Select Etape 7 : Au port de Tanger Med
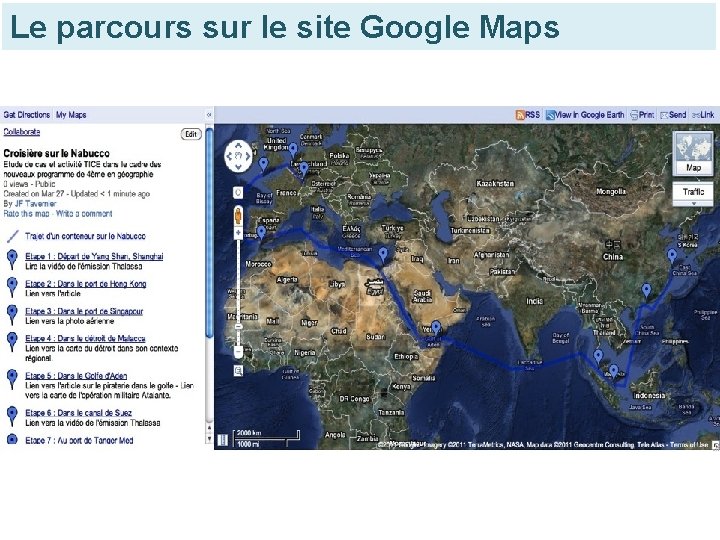The width and height of the screenshot is (720, 540). tap(79, 440)
